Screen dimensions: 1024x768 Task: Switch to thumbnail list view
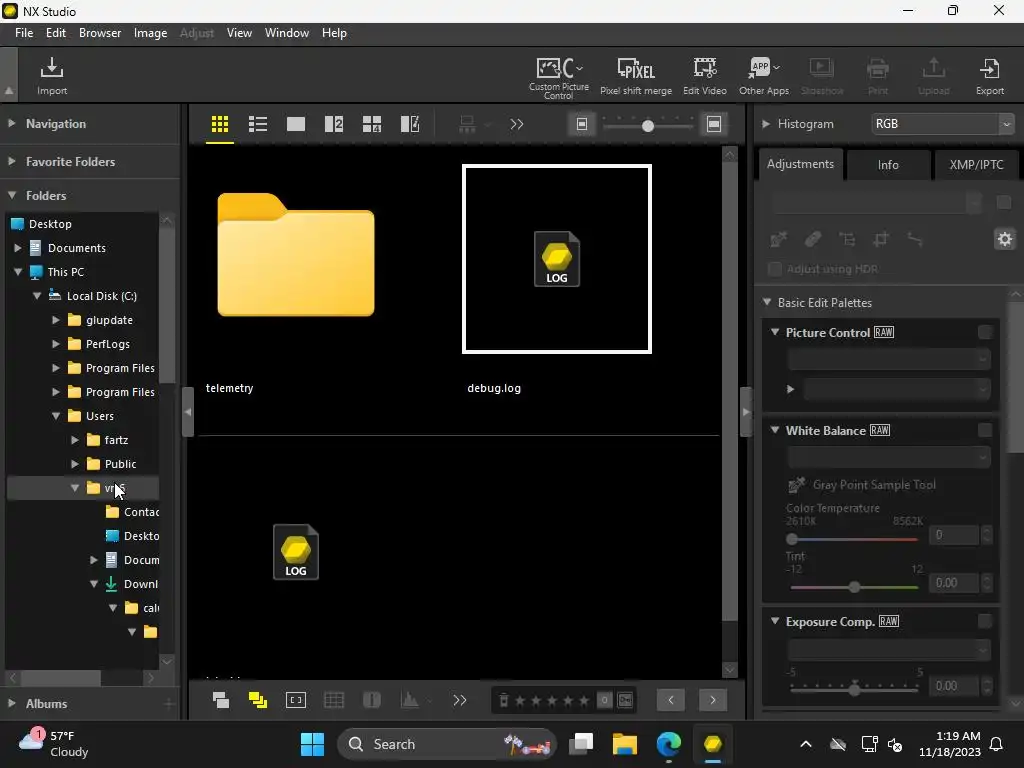[x=258, y=124]
